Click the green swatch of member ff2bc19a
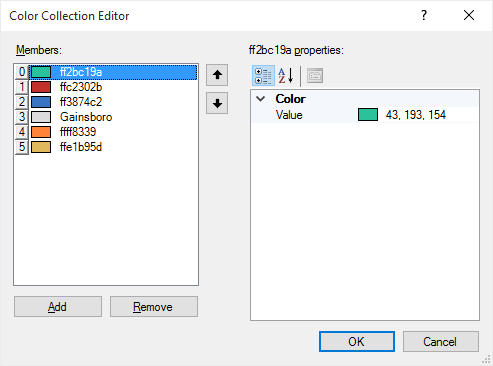The width and height of the screenshot is (493, 366). (41, 72)
